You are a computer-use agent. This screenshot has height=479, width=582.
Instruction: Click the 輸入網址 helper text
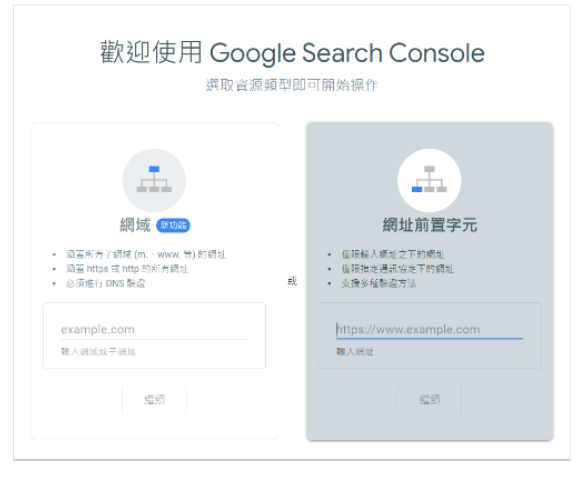(x=354, y=351)
